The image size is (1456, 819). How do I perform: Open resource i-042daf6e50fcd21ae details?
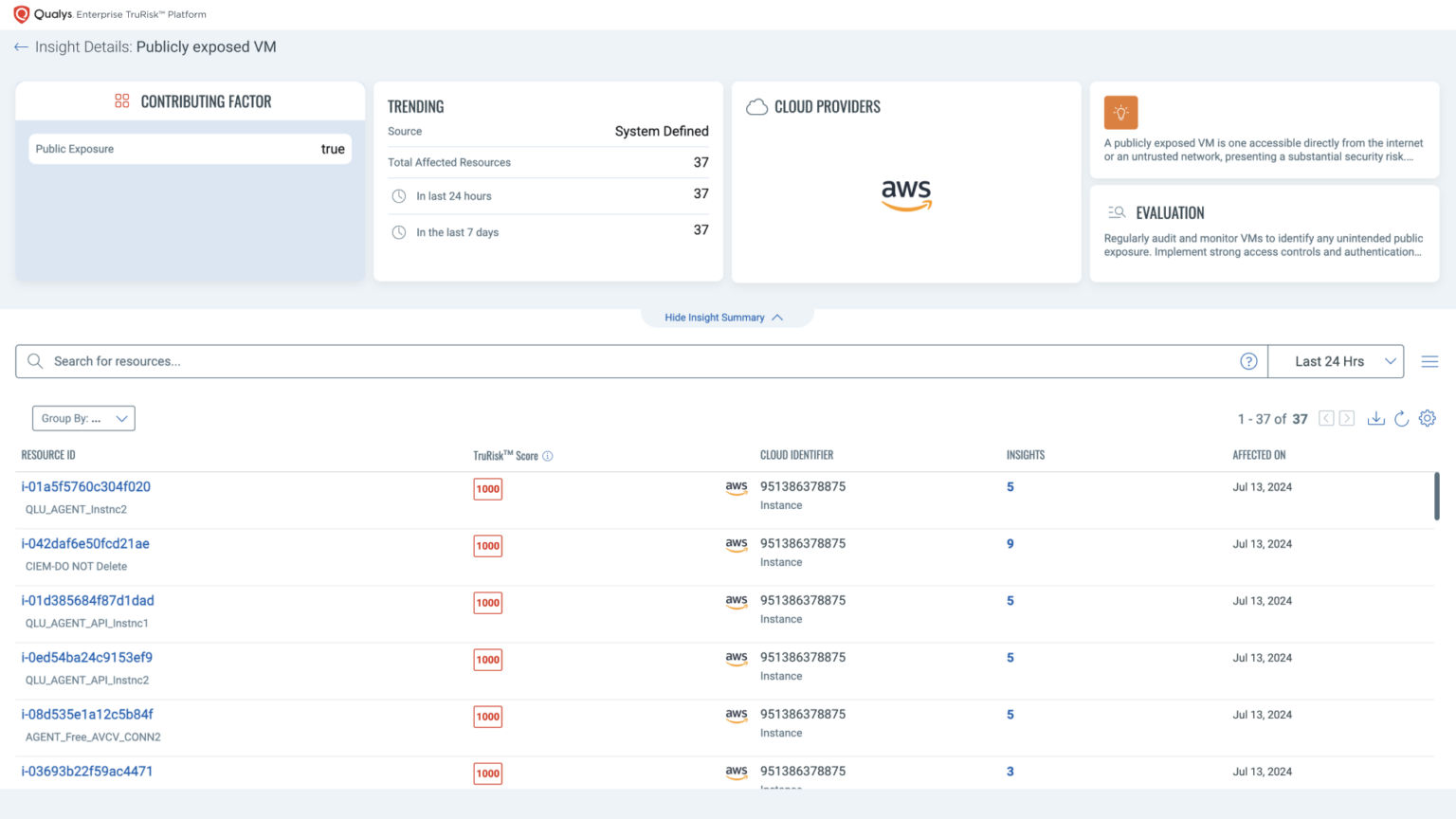pos(85,543)
